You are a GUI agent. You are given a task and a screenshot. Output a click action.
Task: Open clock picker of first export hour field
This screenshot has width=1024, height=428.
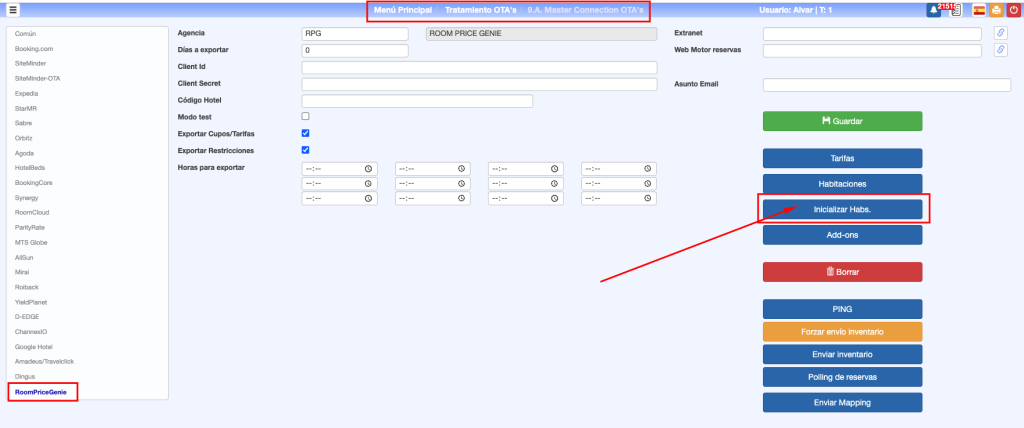click(369, 168)
